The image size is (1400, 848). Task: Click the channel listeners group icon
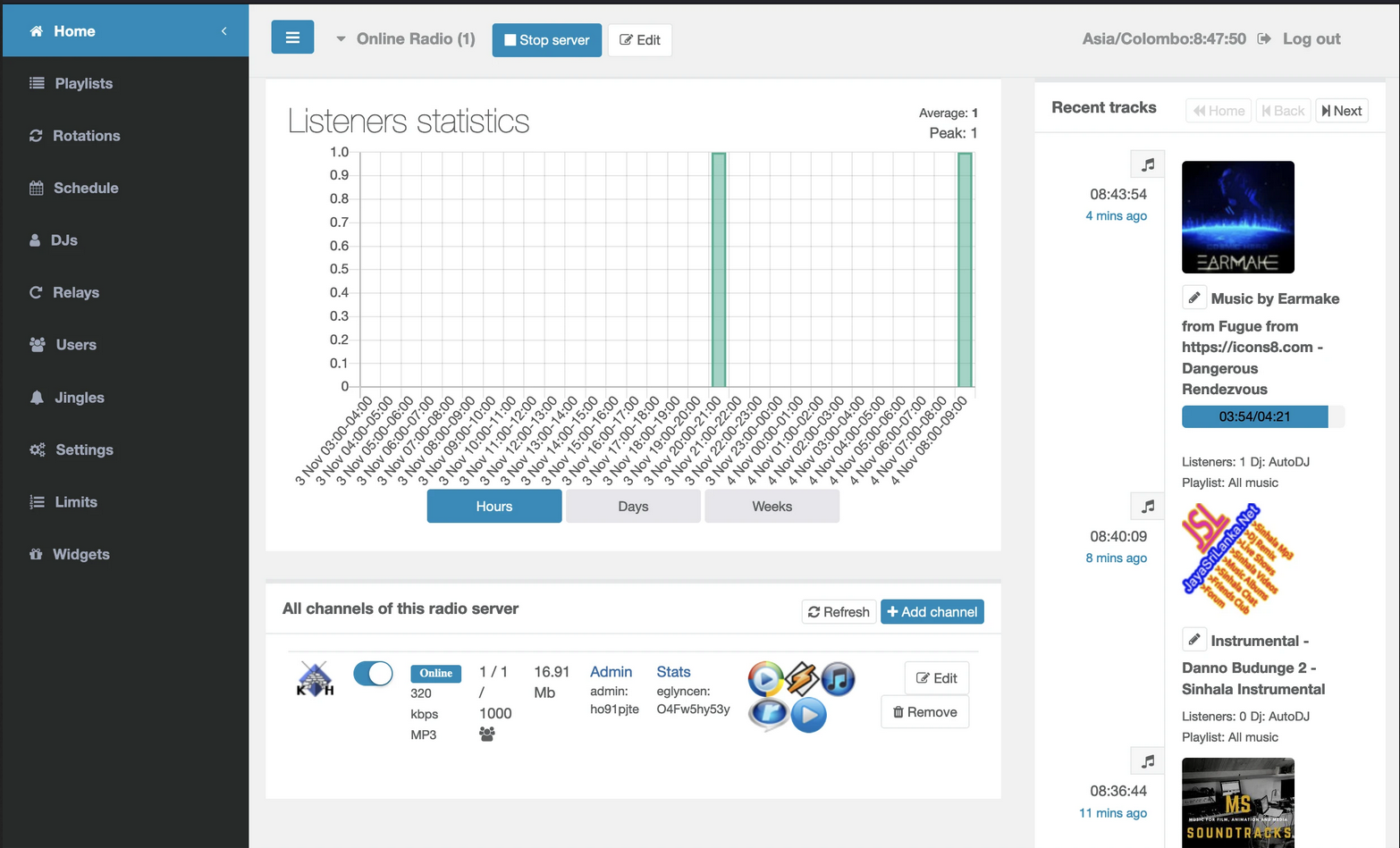tap(486, 735)
